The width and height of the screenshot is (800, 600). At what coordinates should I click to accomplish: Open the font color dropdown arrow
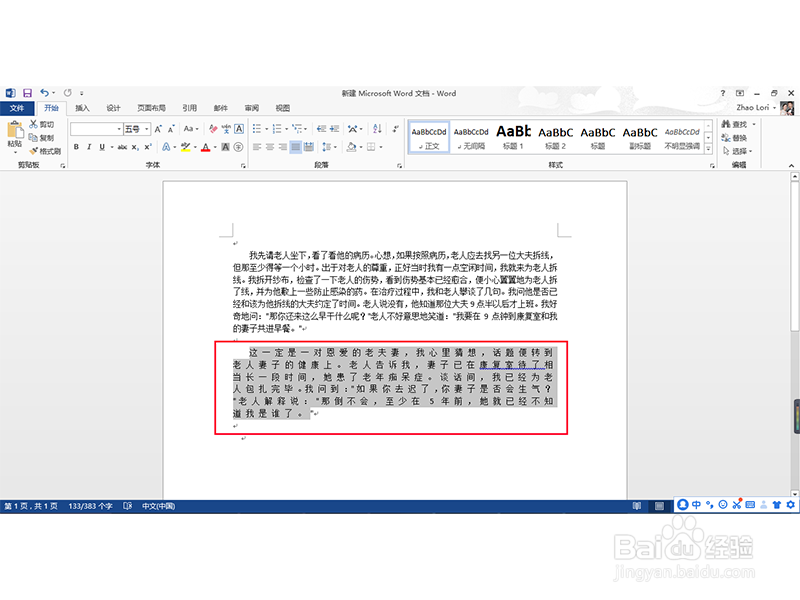coord(214,147)
